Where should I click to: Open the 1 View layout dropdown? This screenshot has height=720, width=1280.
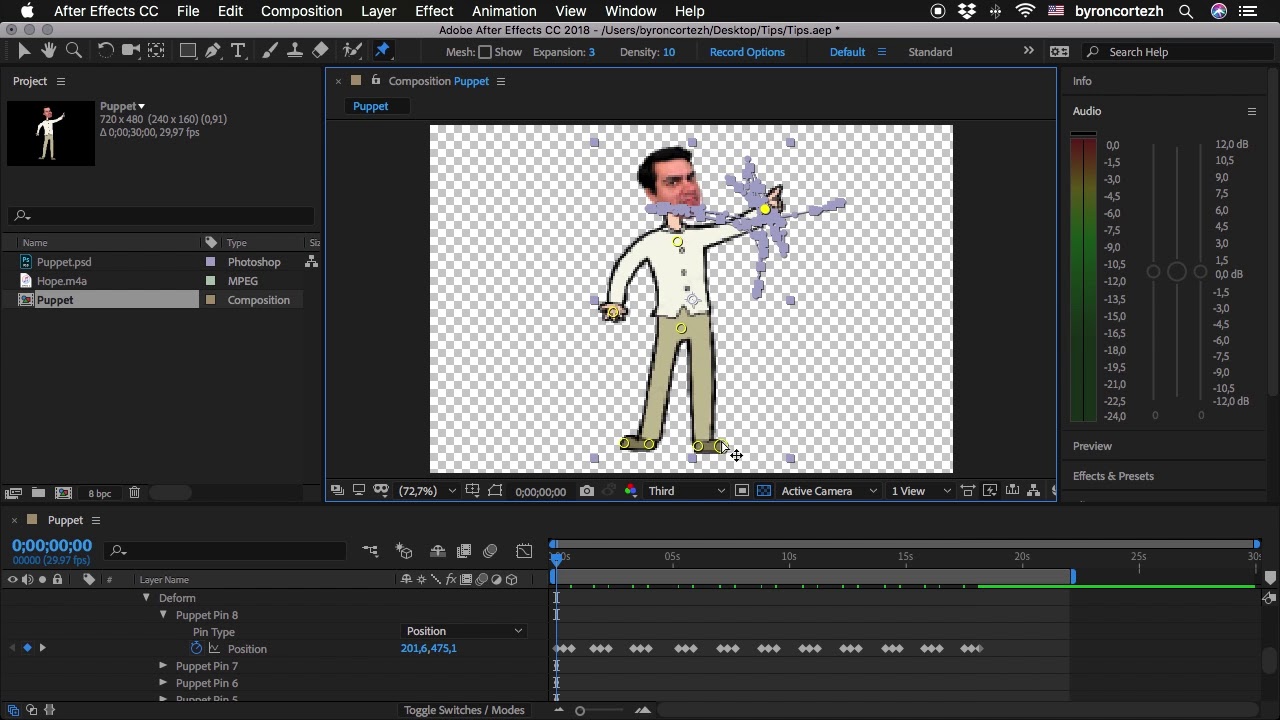click(x=921, y=491)
